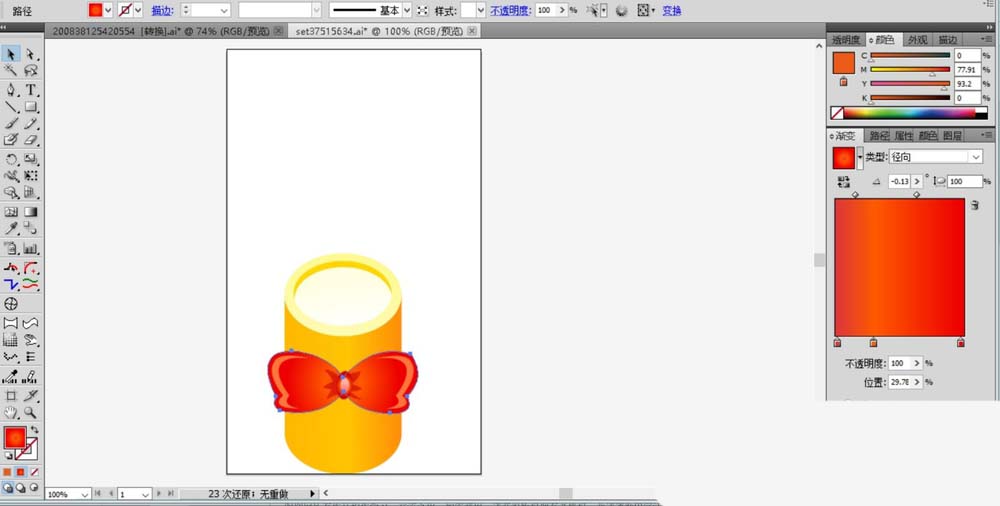Select the Pen tool
This screenshot has height=506, width=1000.
(x=11, y=90)
